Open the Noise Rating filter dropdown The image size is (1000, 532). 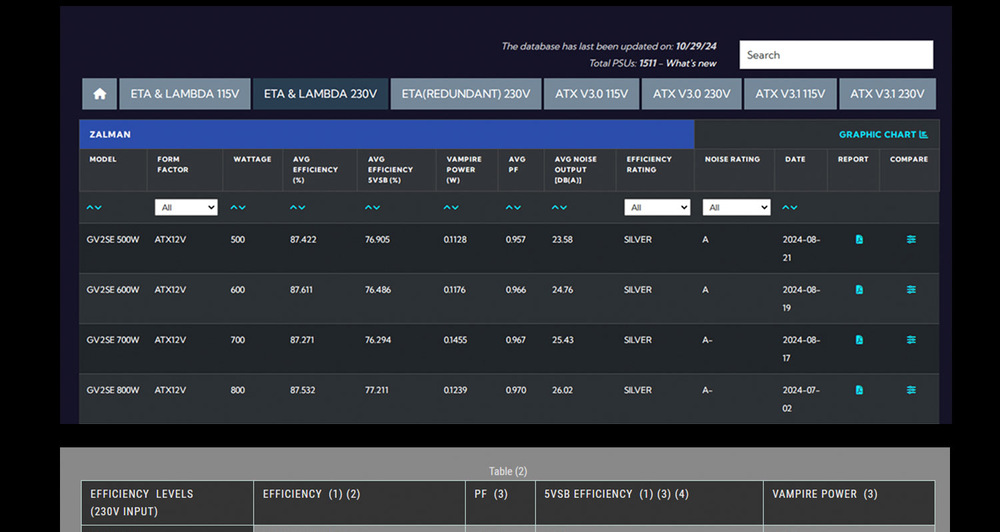click(x=737, y=207)
